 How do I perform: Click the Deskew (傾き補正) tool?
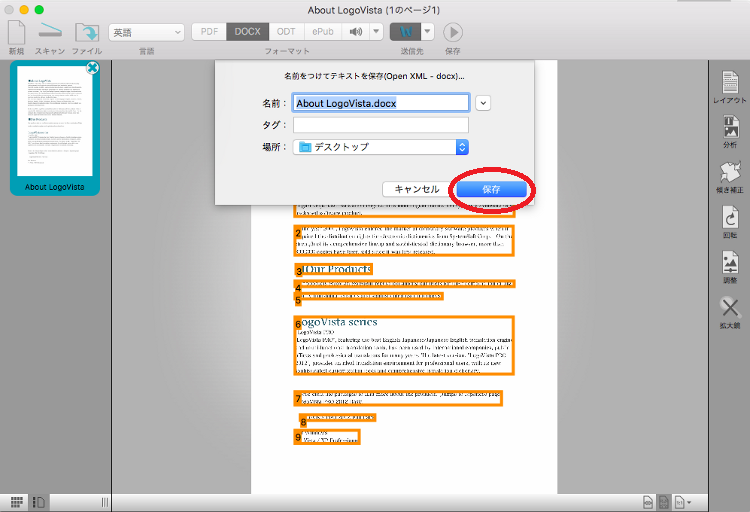point(729,172)
